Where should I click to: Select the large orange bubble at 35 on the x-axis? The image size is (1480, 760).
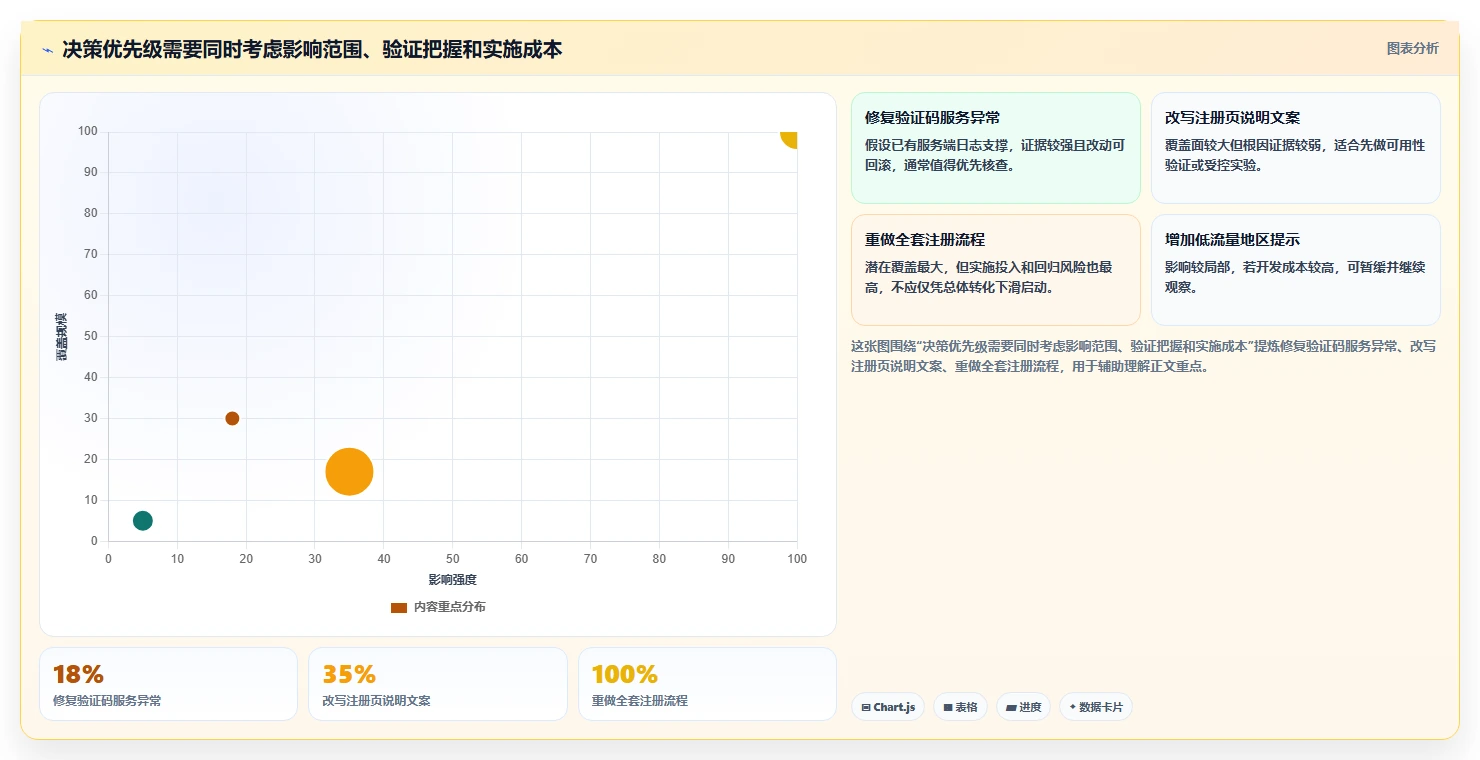[x=349, y=472]
